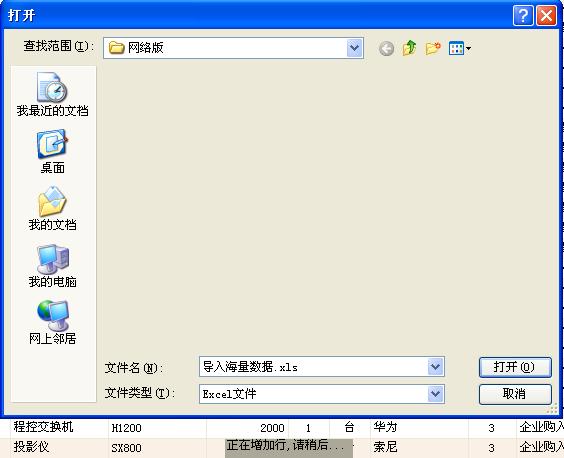Expand the 文件类型 dropdown arrow
Image resolution: width=564 pixels, height=458 pixels.
[435, 394]
